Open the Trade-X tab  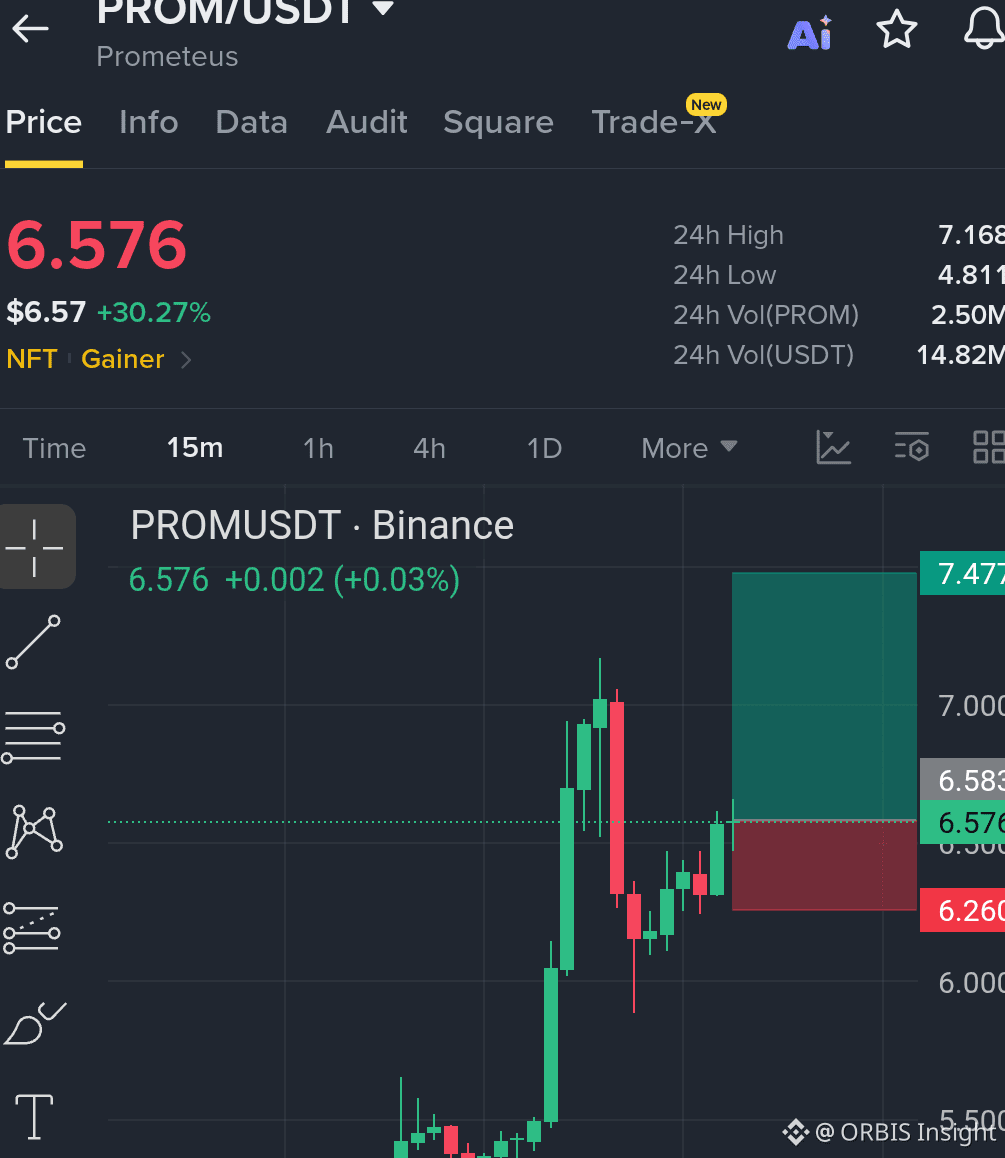click(x=654, y=122)
